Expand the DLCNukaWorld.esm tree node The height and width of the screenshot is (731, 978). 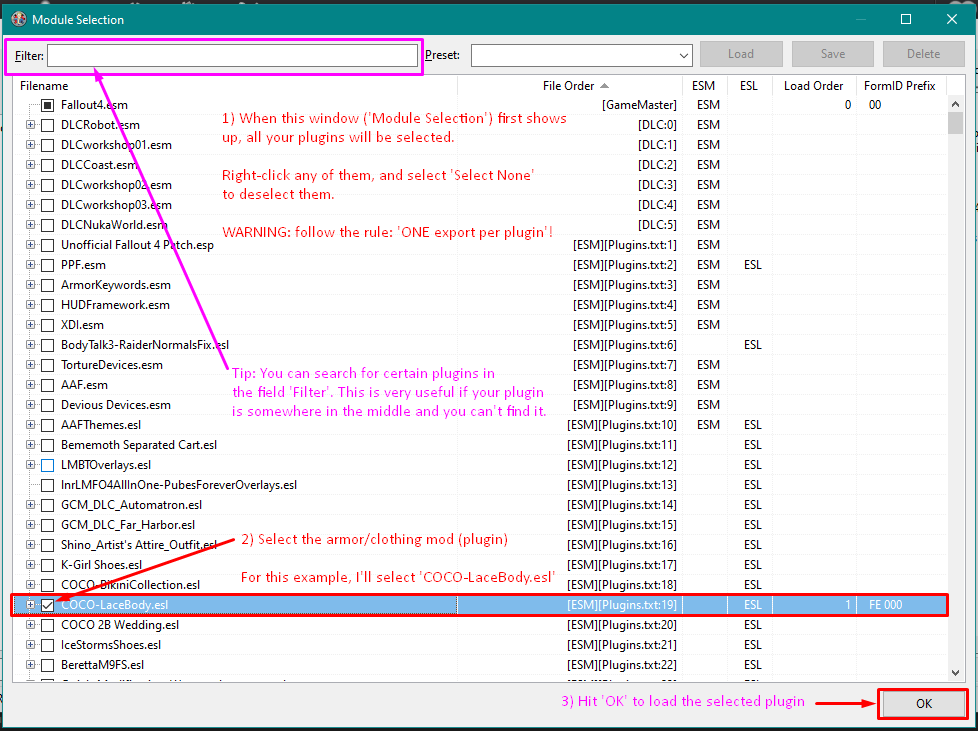pyautogui.click(x=30, y=225)
